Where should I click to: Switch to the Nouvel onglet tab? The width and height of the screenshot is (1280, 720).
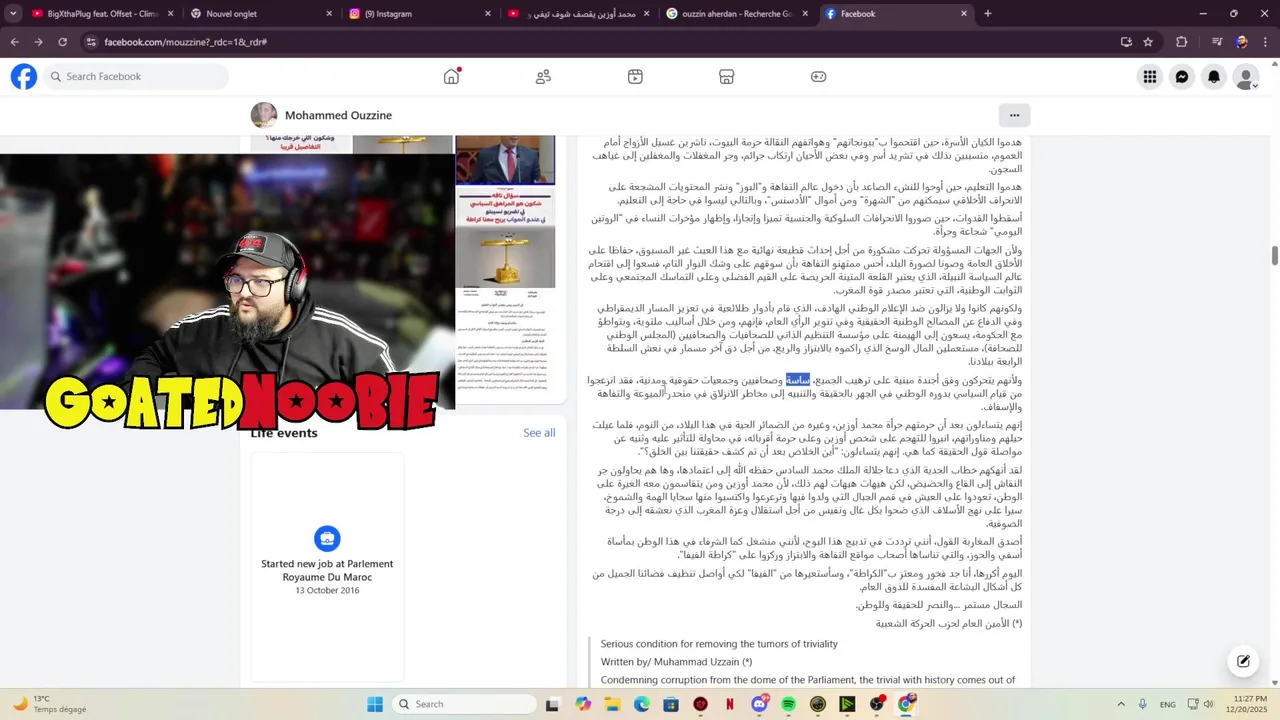tap(262, 14)
